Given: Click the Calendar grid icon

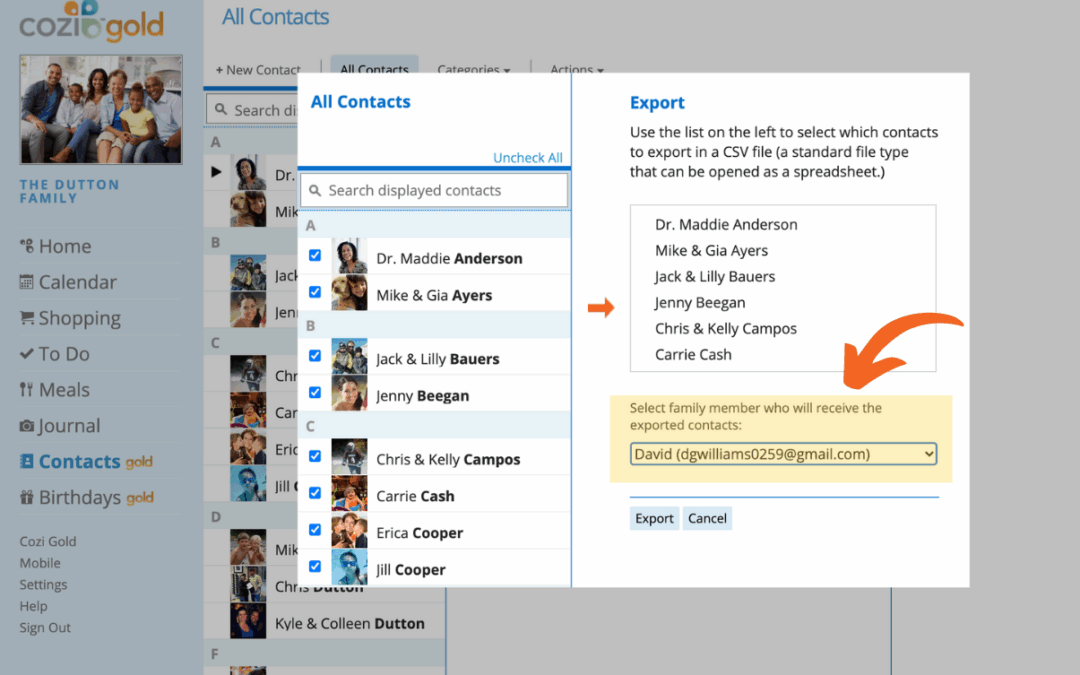Looking at the screenshot, I should tap(27, 282).
